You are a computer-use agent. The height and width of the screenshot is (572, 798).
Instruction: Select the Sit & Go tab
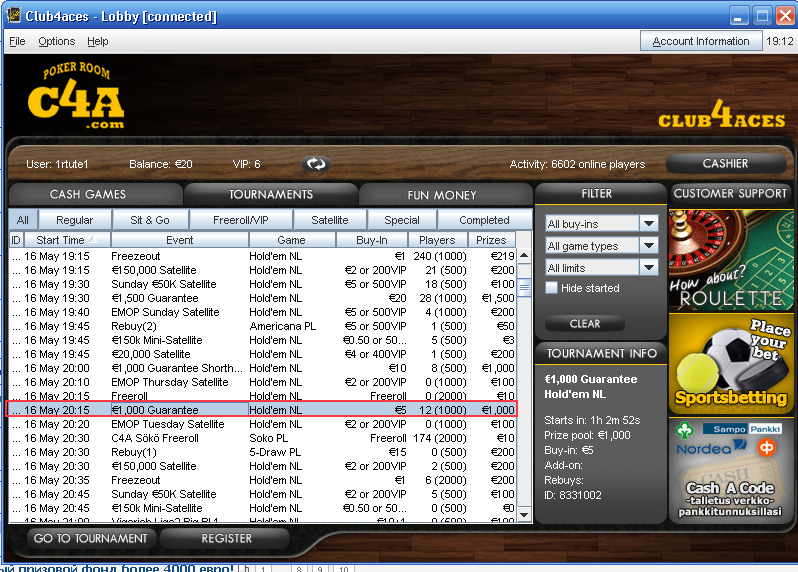click(150, 220)
